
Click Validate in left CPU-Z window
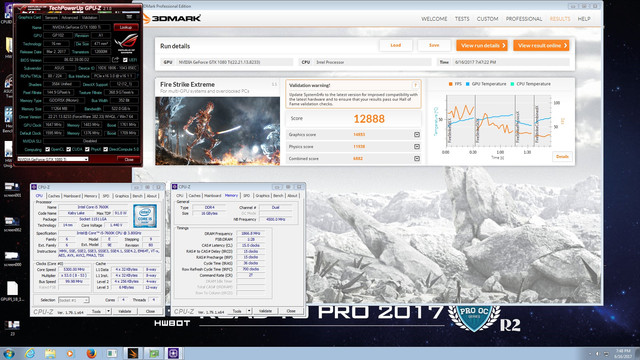(x=124, y=311)
